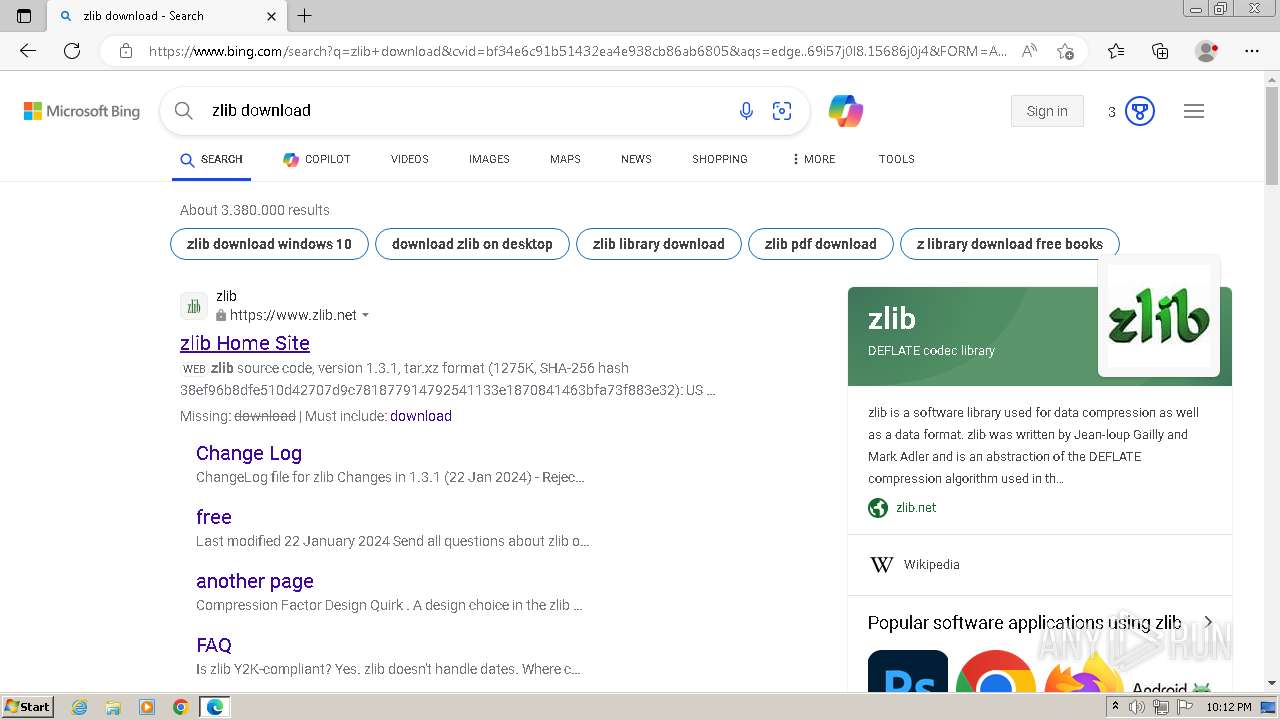Open the Collections icon
This screenshot has width=1280, height=720.
tap(1160, 51)
